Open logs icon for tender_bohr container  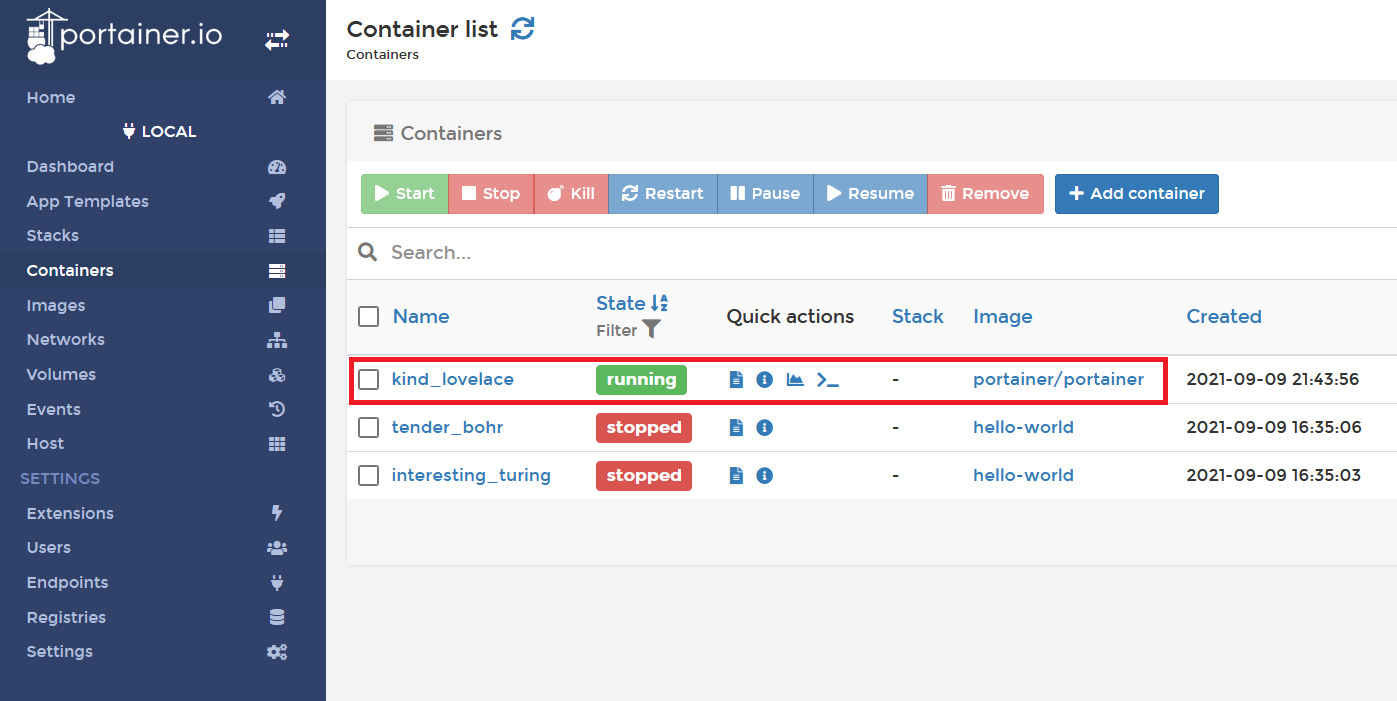click(x=737, y=427)
